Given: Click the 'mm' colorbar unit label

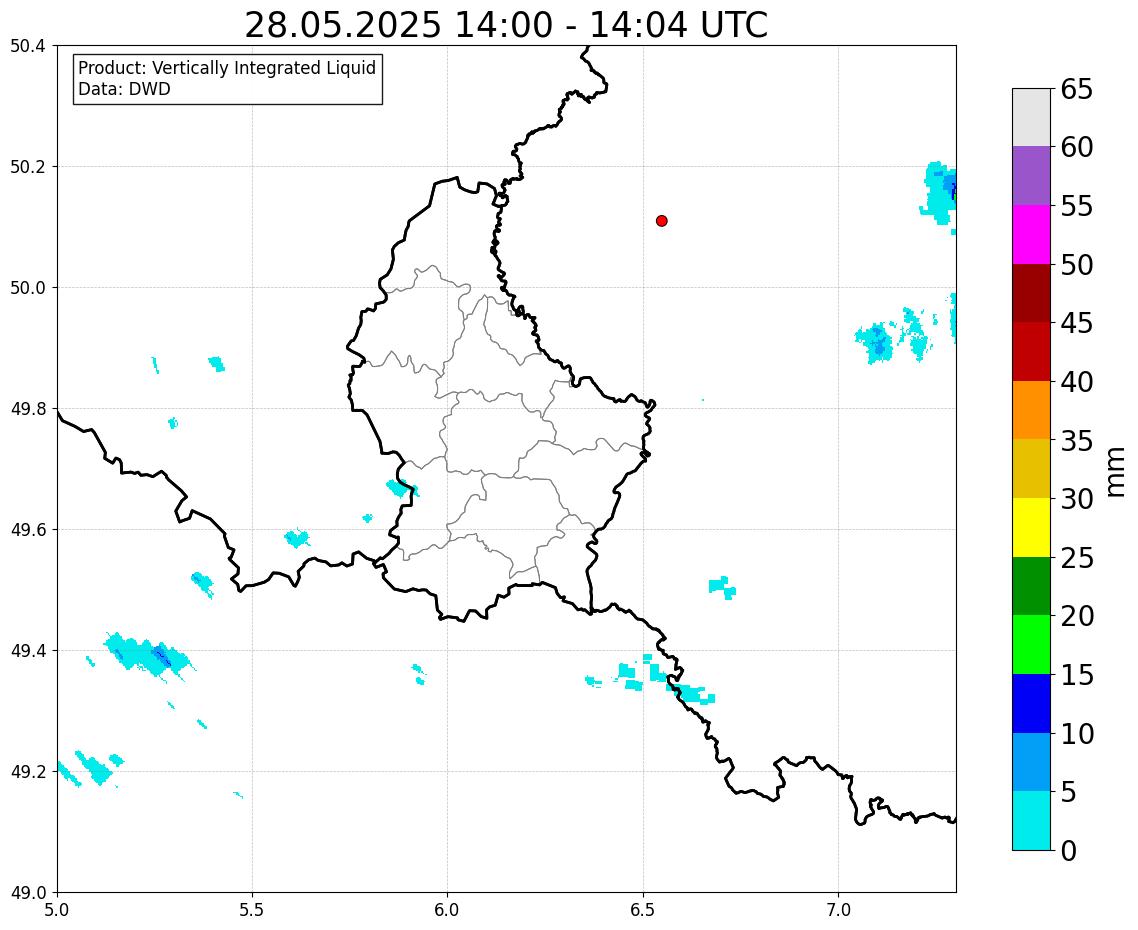Looking at the screenshot, I should pyautogui.click(x=1116, y=472).
